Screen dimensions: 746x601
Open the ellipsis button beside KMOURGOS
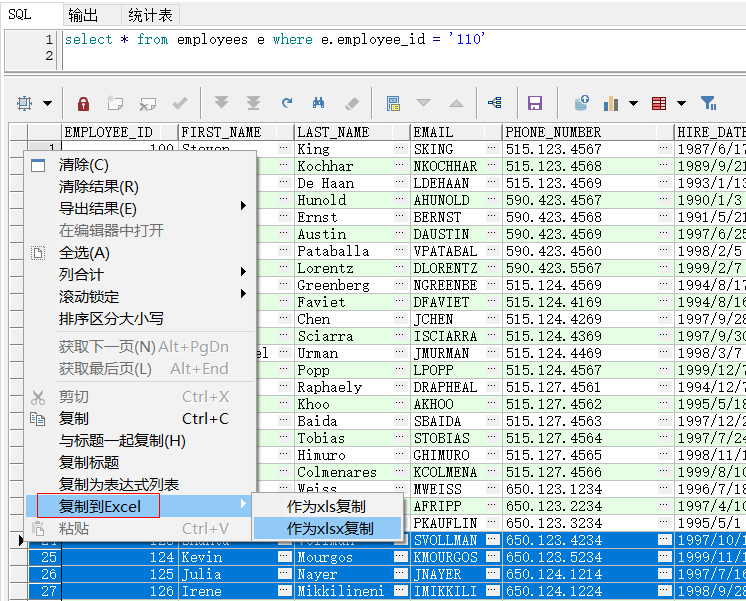point(492,557)
